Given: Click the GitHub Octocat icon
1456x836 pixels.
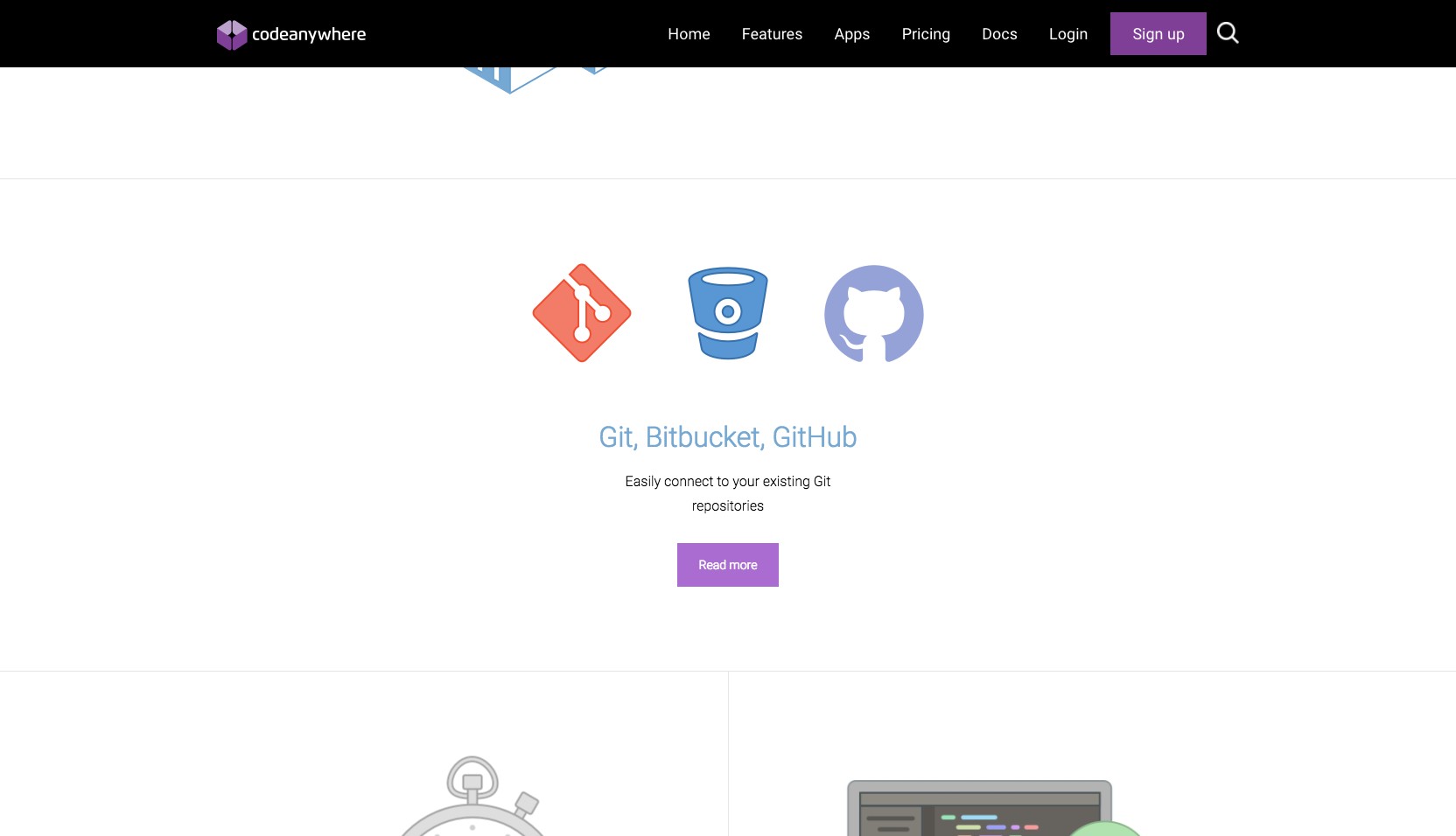Looking at the screenshot, I should (874, 314).
